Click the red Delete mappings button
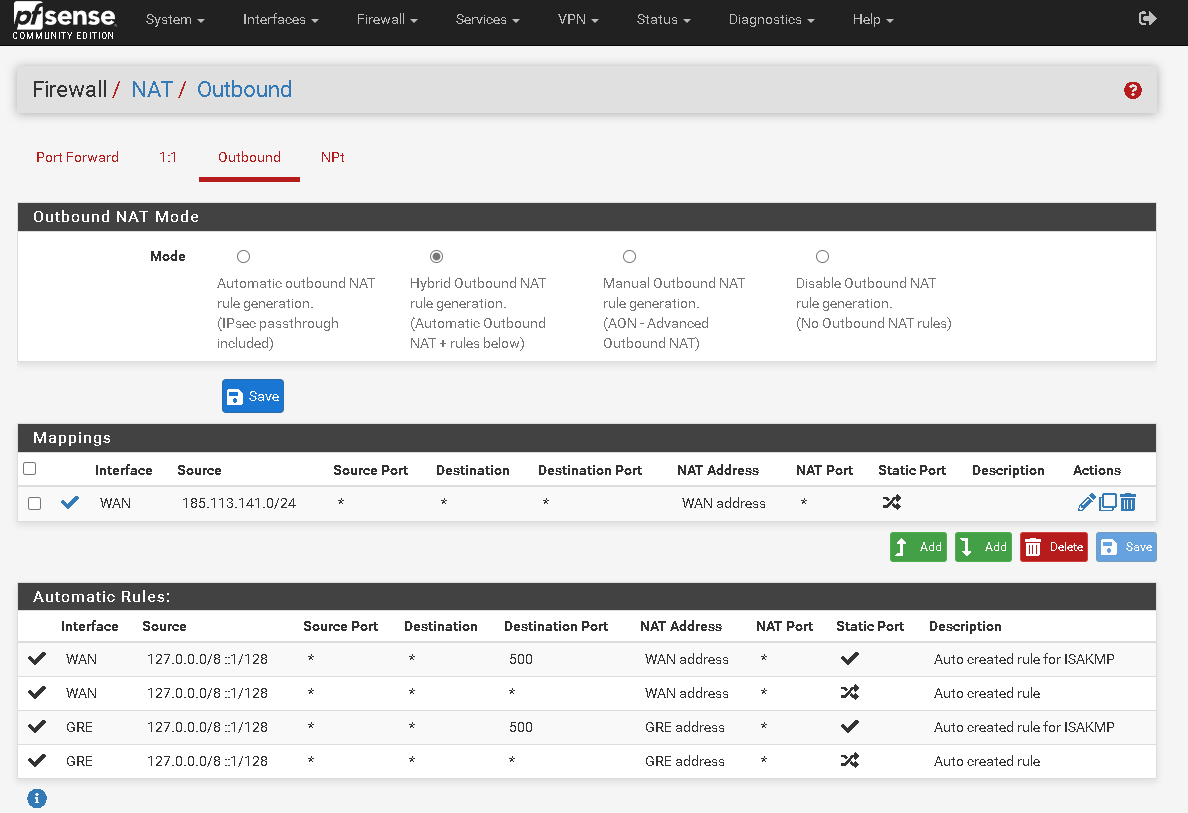Image resolution: width=1188 pixels, height=813 pixels. (x=1054, y=547)
